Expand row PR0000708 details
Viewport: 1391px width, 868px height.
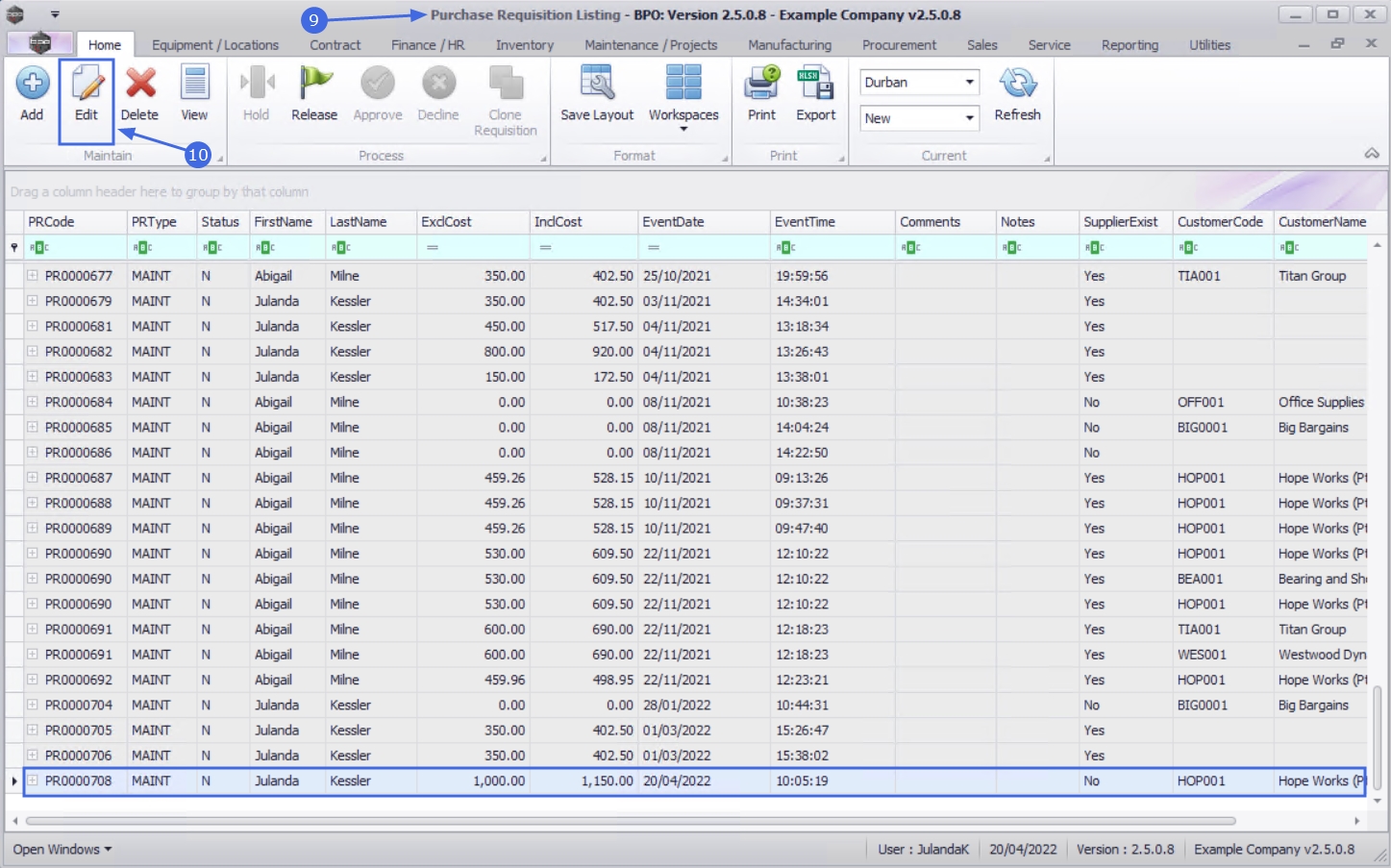(x=32, y=781)
